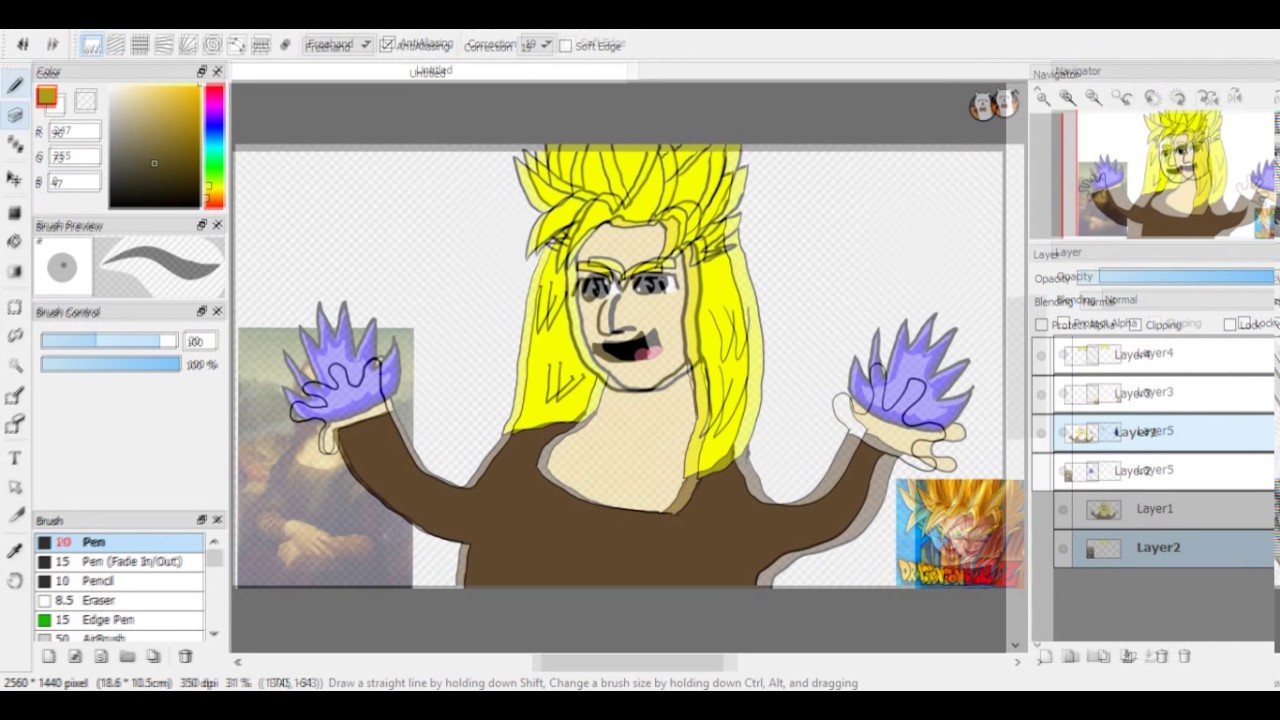Select the Fill rectangle tool icon
This screenshot has height=720, width=1280.
pos(15,212)
